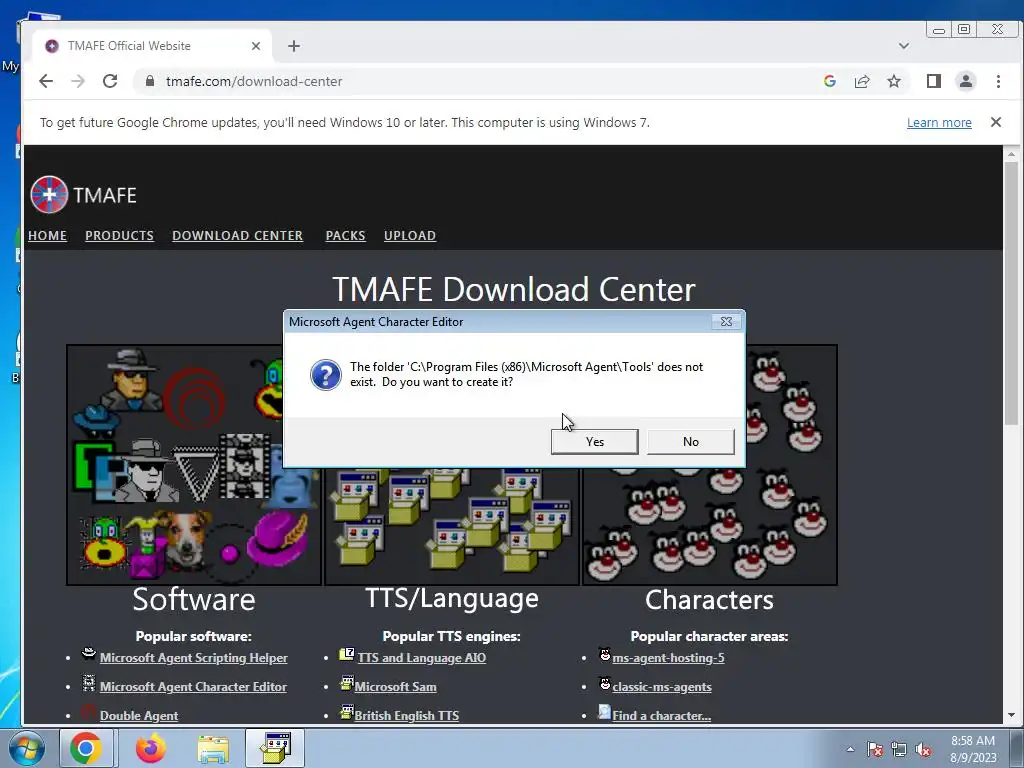Select the TMAFE Official Website tab
This screenshot has width=1024, height=768.
152,46
